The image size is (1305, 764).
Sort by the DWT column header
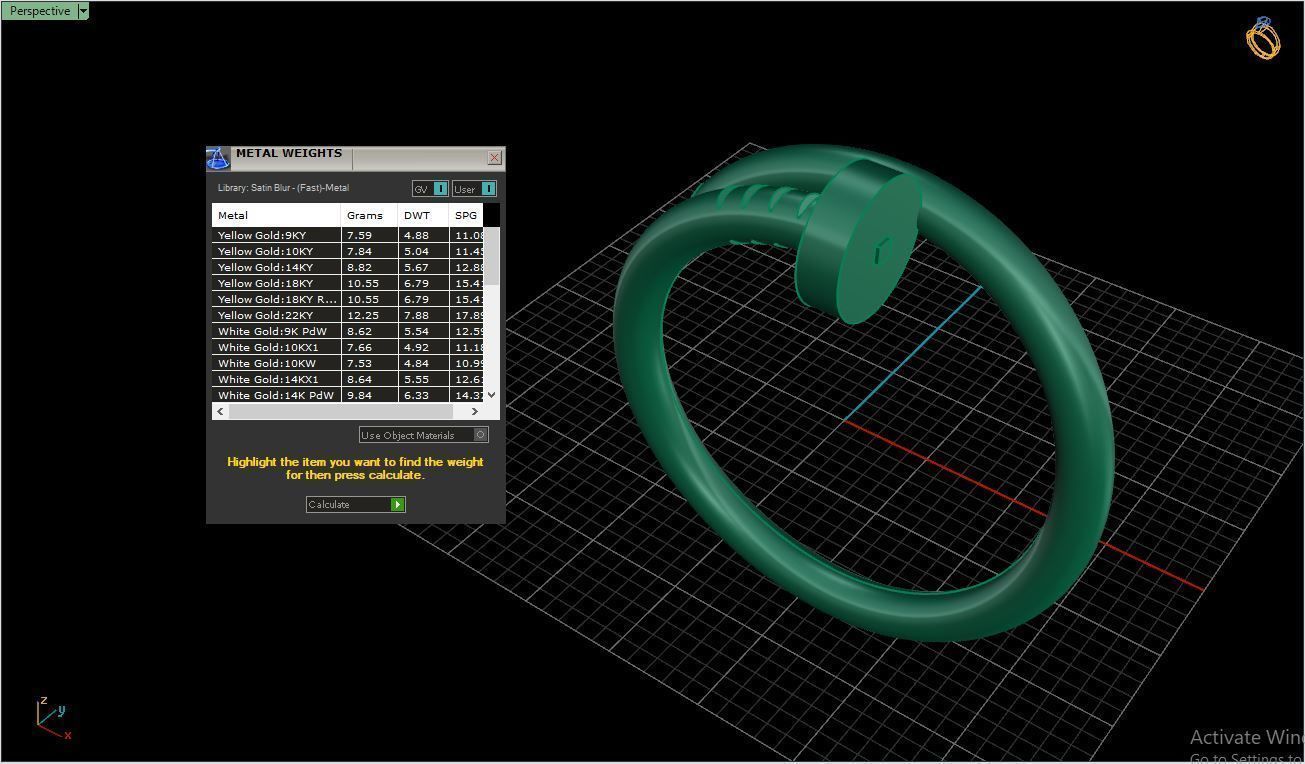click(x=424, y=215)
